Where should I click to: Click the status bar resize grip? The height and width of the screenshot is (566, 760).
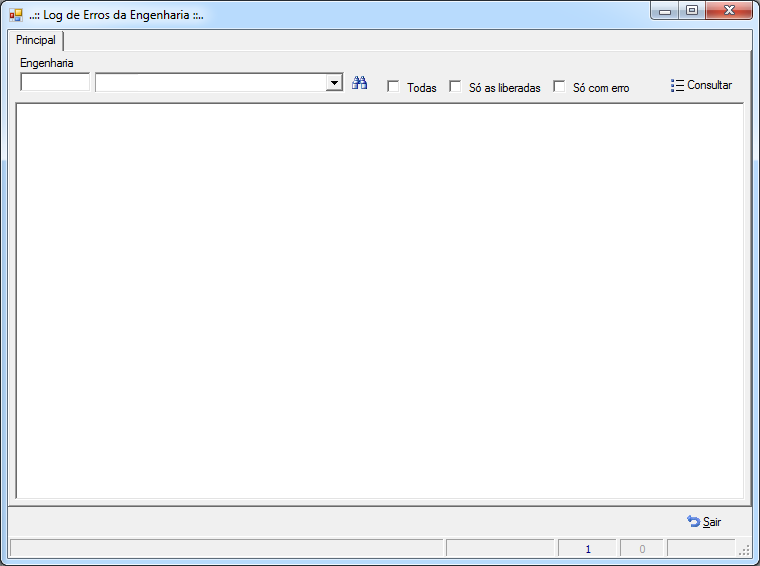744,550
